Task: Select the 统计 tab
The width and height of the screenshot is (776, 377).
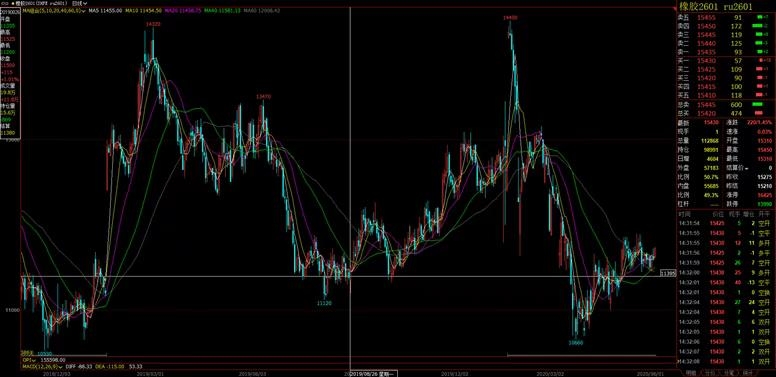Action: click(x=747, y=373)
